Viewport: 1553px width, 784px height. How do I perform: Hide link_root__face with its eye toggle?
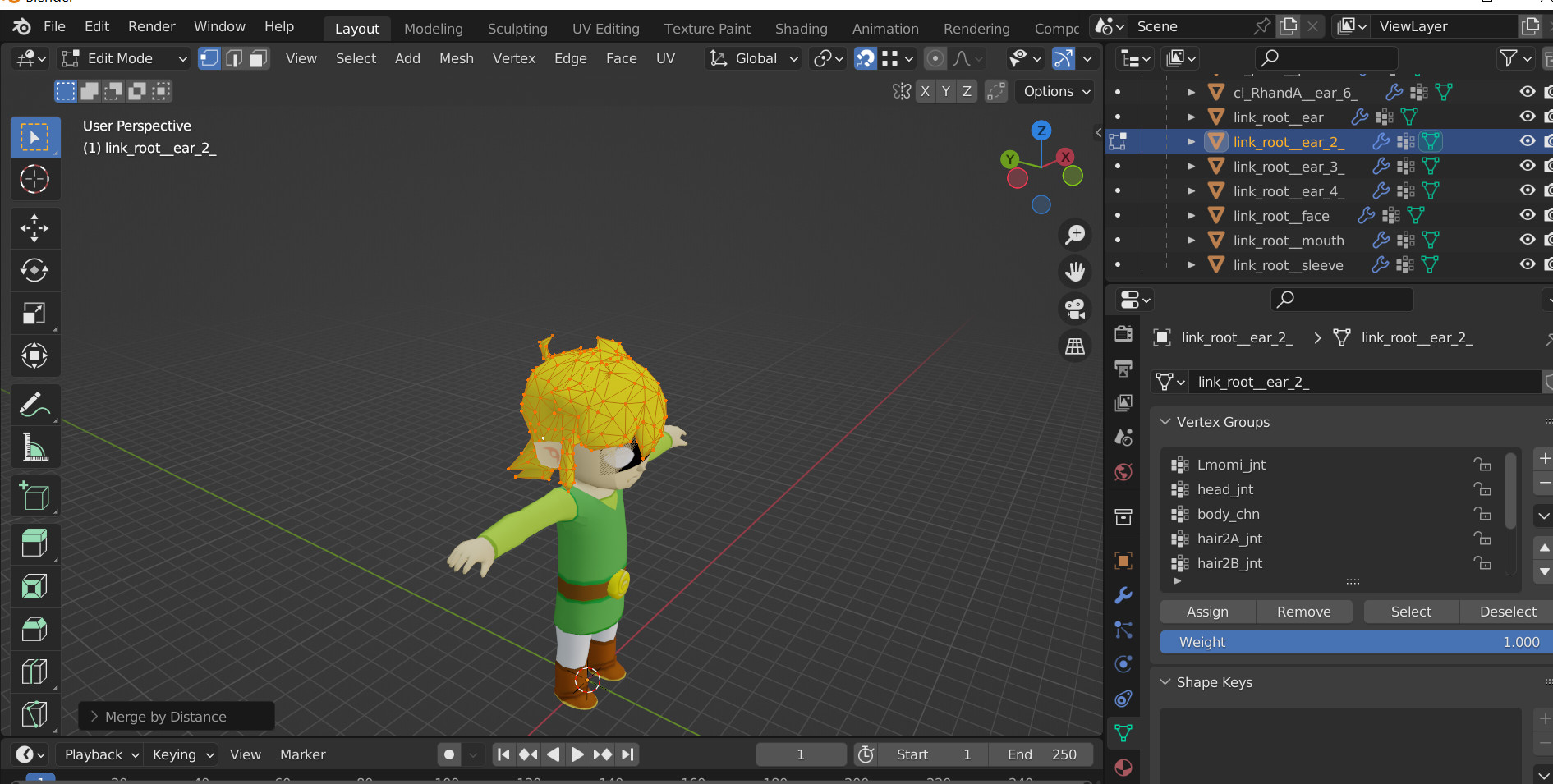1527,215
